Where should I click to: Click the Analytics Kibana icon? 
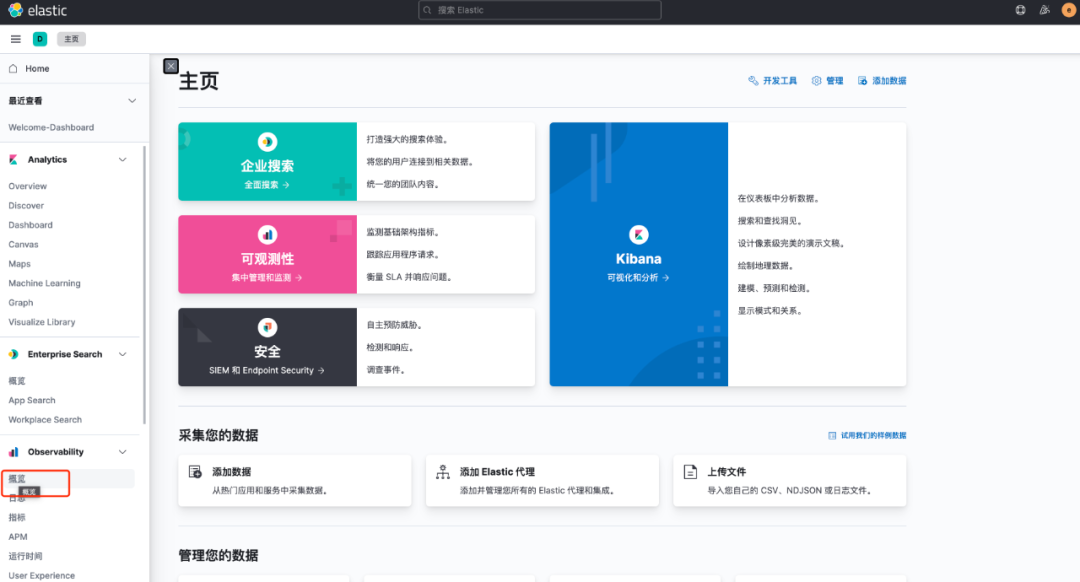13,160
